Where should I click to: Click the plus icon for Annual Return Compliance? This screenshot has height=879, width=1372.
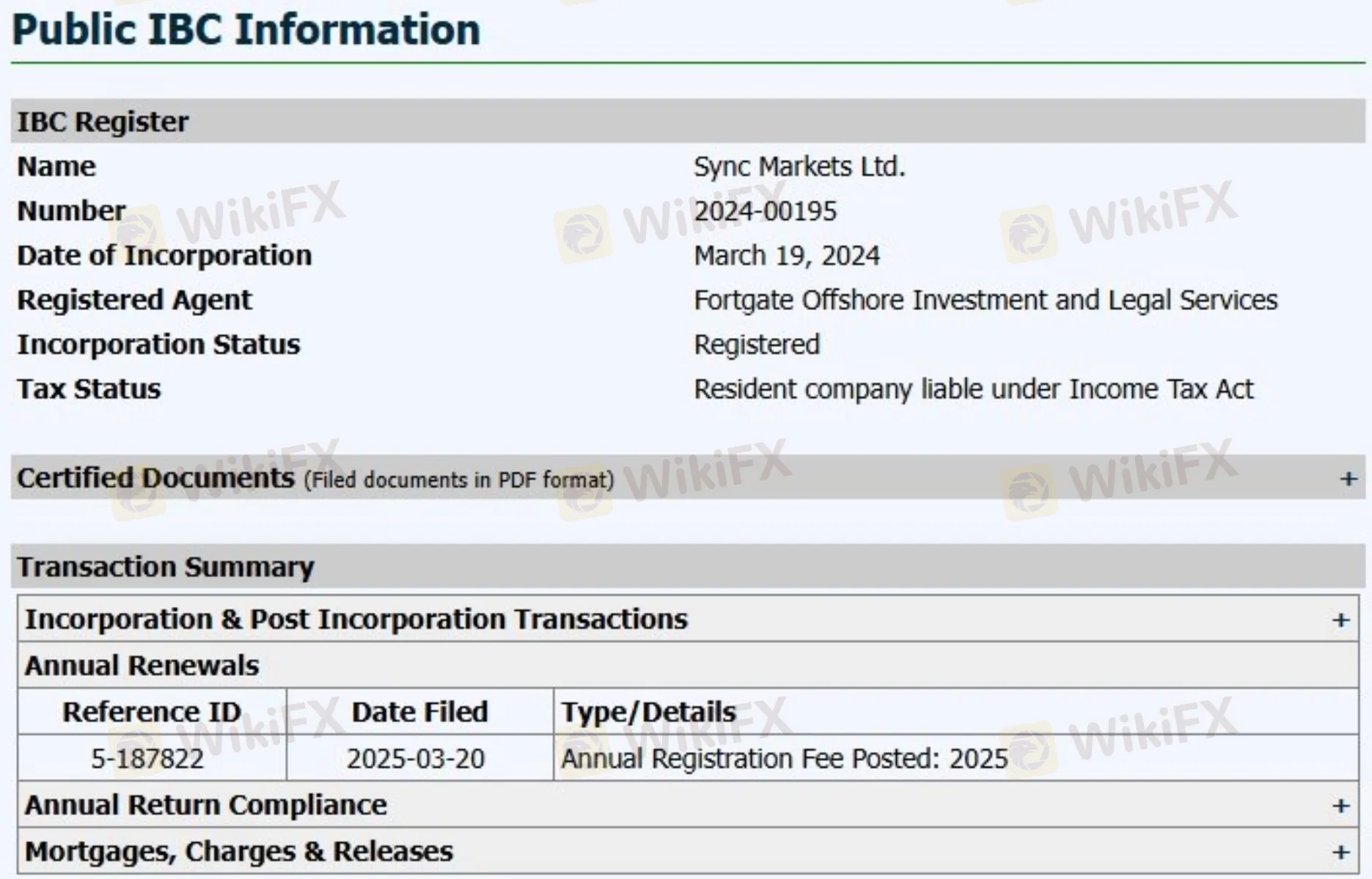pyautogui.click(x=1340, y=806)
